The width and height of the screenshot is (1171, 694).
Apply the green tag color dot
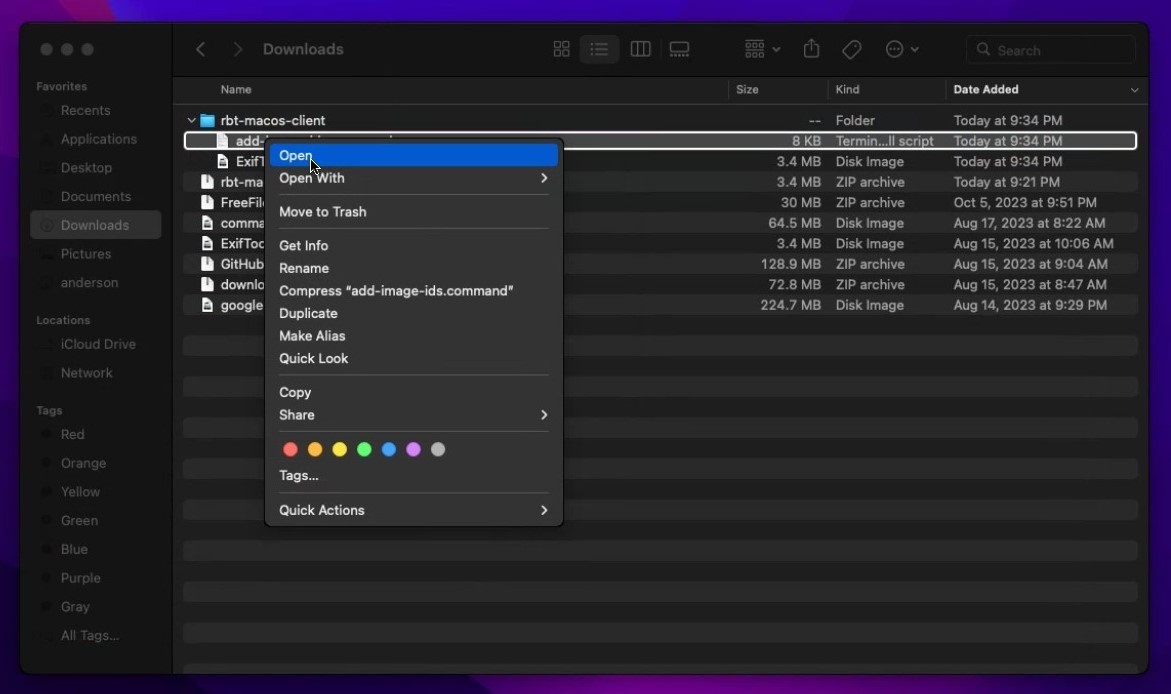pos(364,450)
